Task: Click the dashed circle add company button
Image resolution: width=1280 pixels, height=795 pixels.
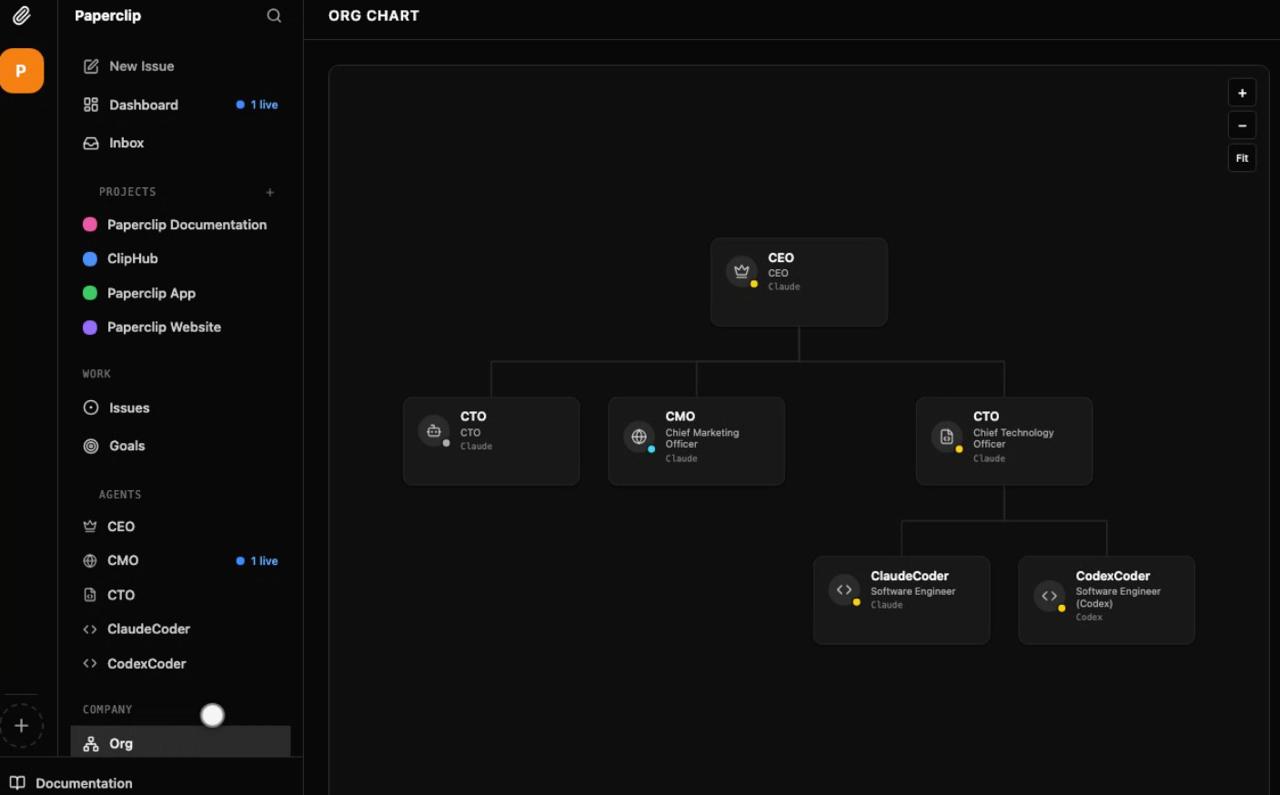Action: (x=21, y=726)
